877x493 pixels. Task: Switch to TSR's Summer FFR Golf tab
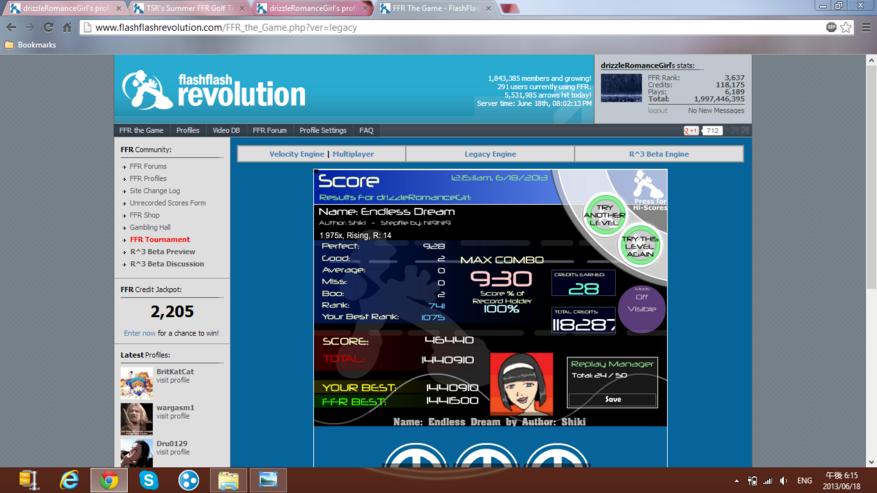[187, 8]
